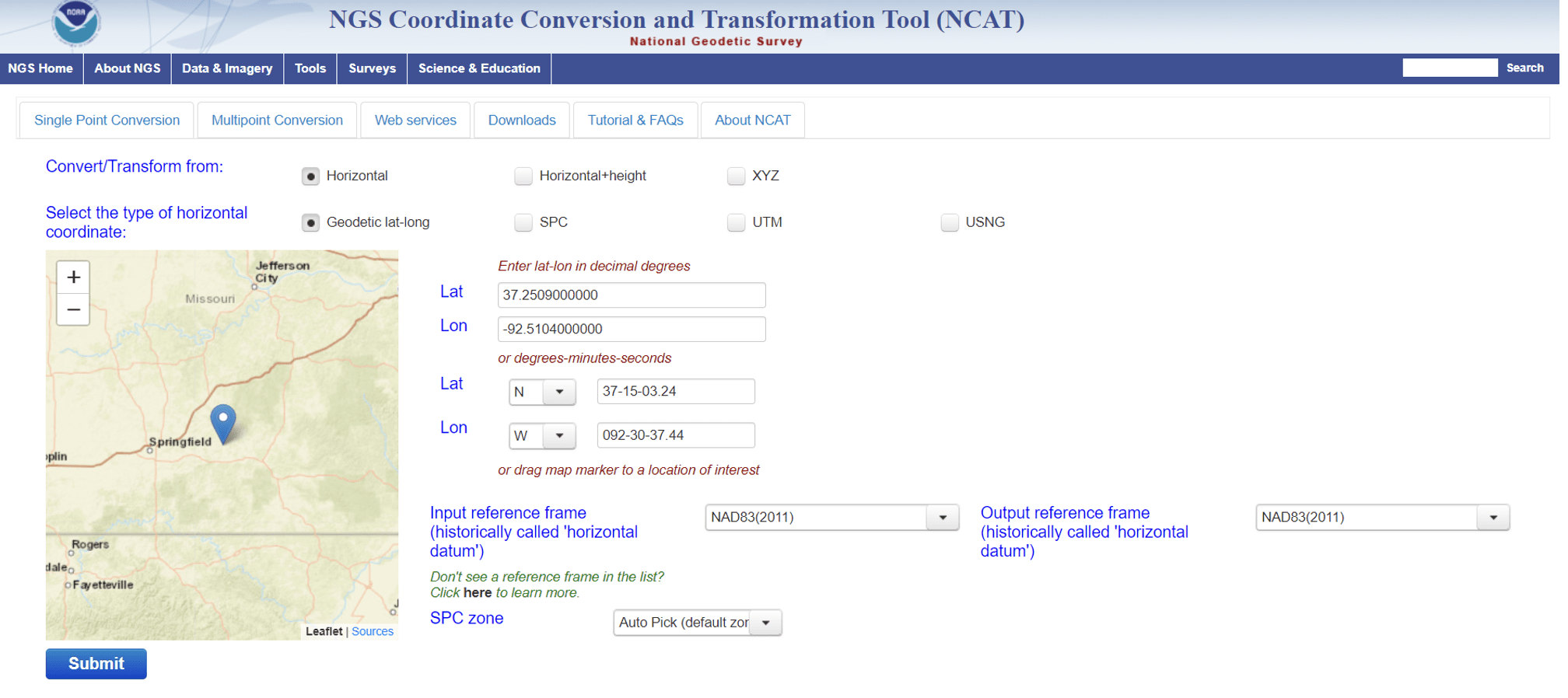The height and width of the screenshot is (698, 1568).
Task: Go to the Downloads tab
Action: (522, 120)
